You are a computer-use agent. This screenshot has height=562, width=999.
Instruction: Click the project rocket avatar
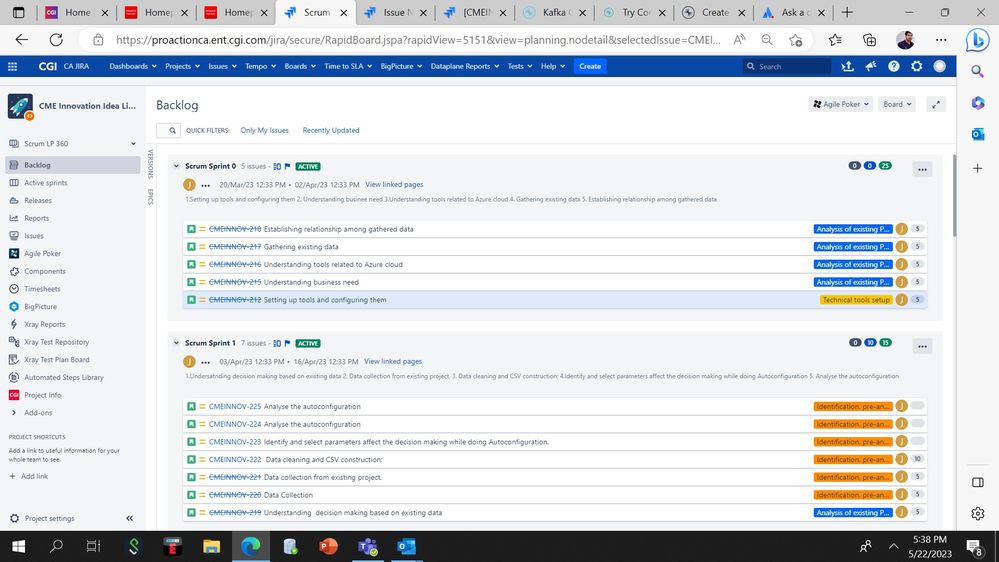(20, 106)
